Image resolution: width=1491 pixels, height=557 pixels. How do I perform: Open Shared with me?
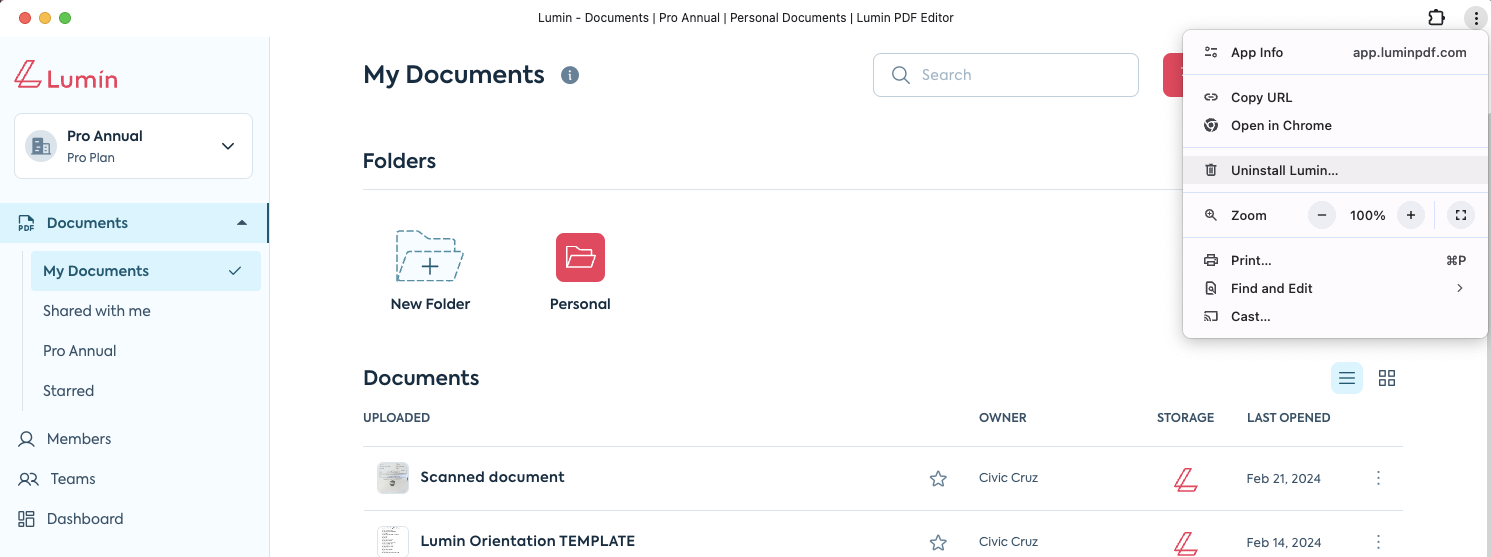click(x=97, y=311)
